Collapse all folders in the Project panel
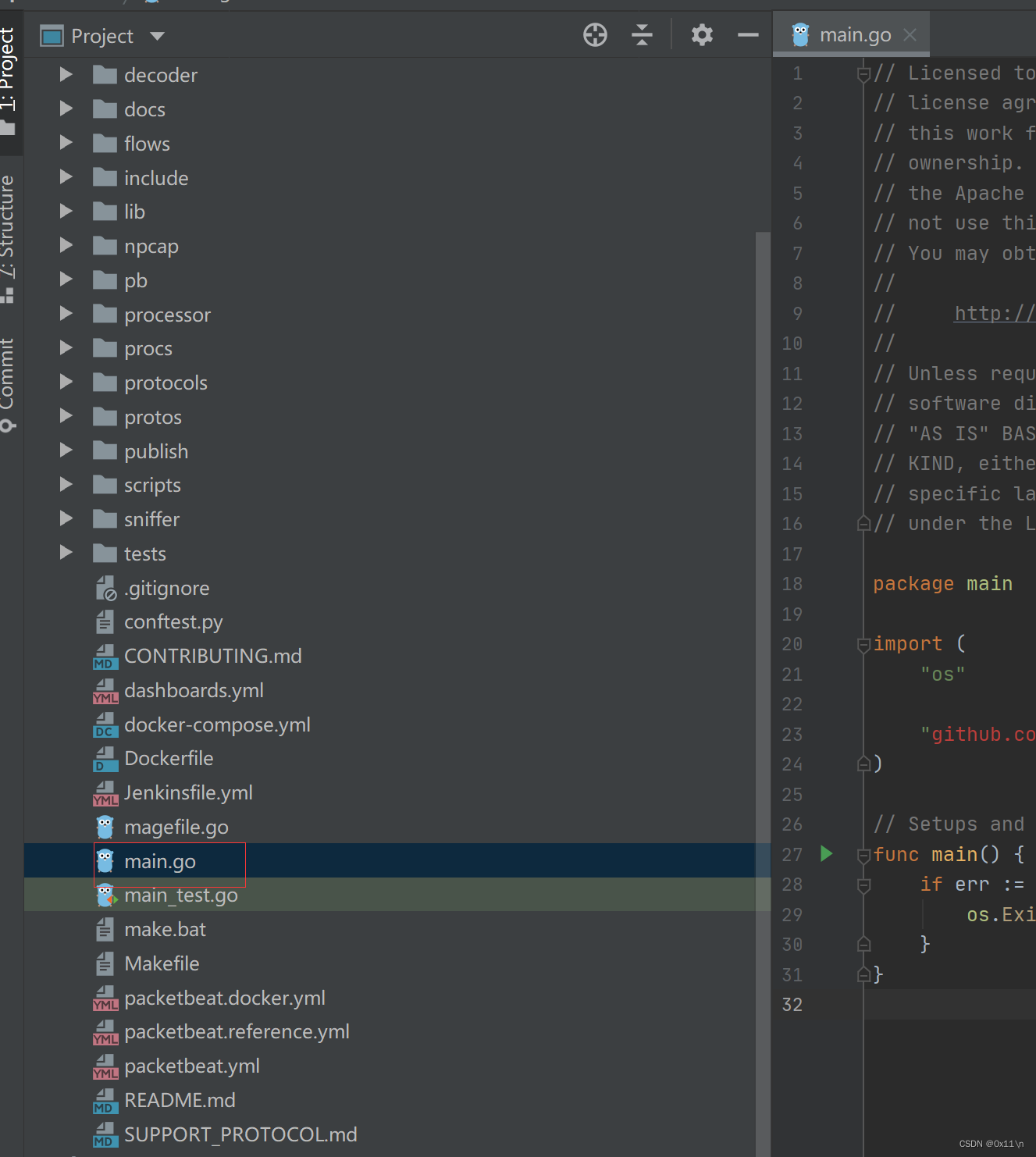 coord(642,35)
